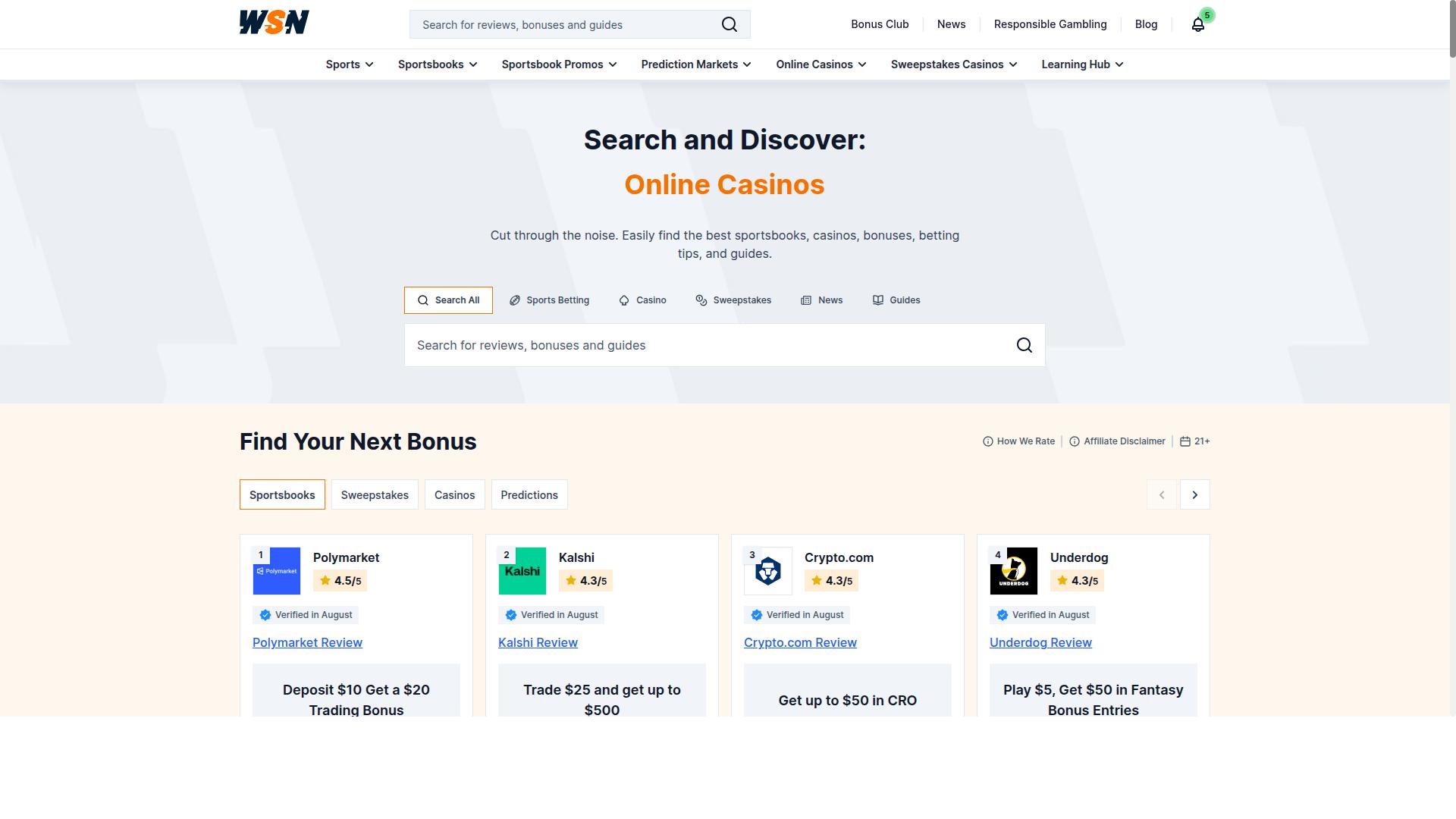Click the page vertical scrollbar
The image size is (1456, 819).
(x=1451, y=30)
